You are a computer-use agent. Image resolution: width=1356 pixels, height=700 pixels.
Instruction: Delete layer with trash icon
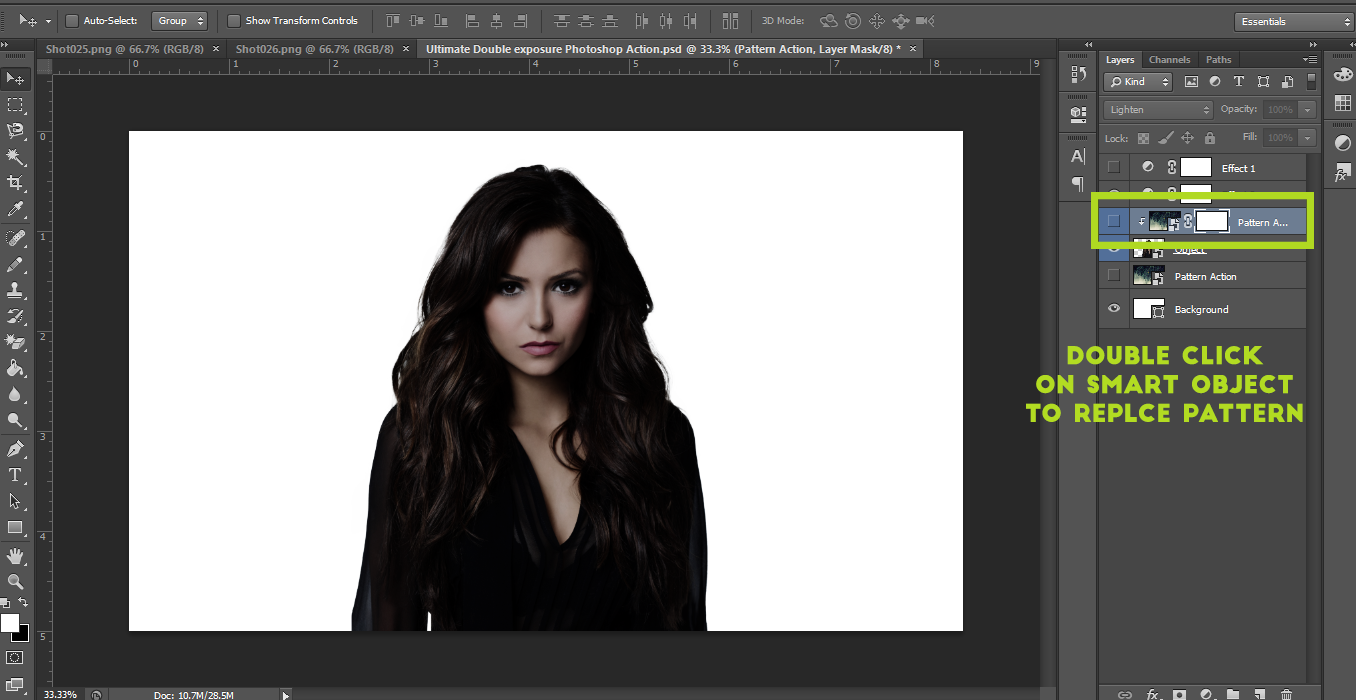1286,694
